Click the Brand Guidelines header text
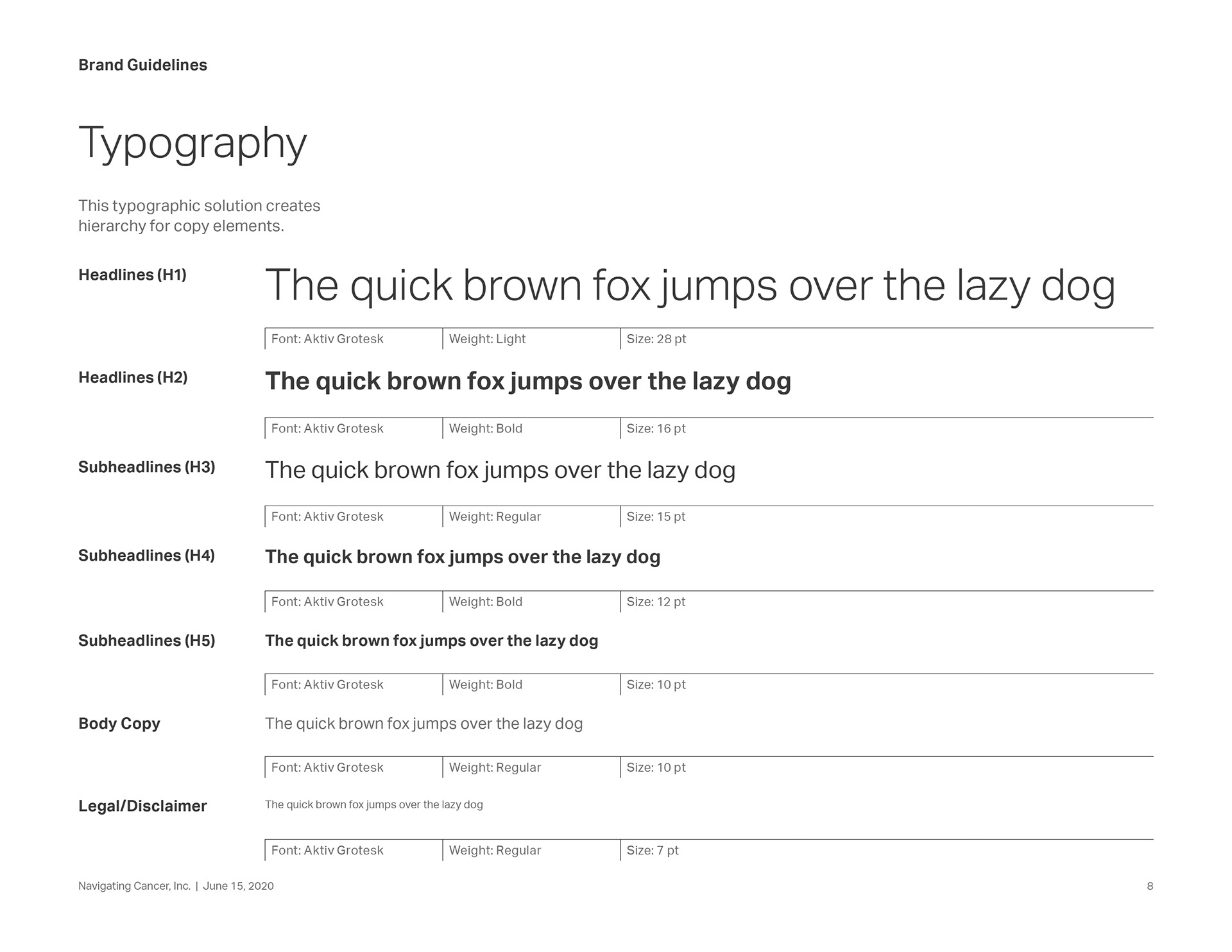 [142, 65]
